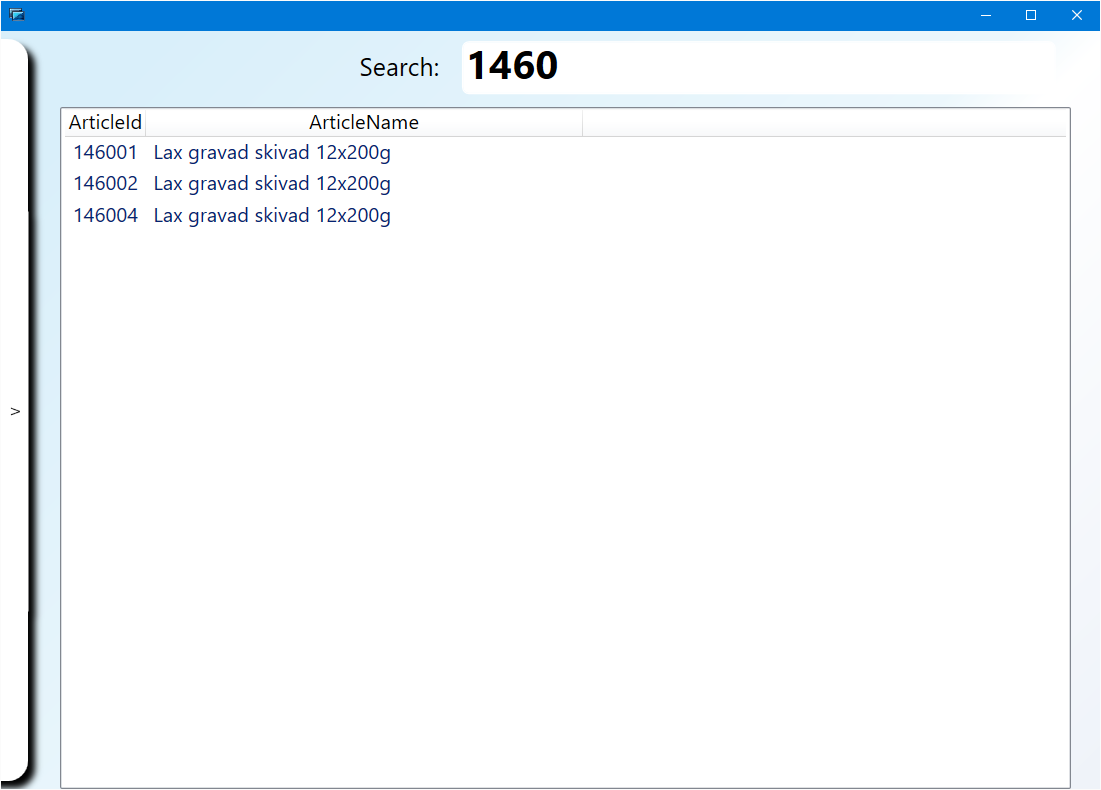This screenshot has height=790, width=1101.
Task: Click the article name in row 146001
Action: (271, 153)
